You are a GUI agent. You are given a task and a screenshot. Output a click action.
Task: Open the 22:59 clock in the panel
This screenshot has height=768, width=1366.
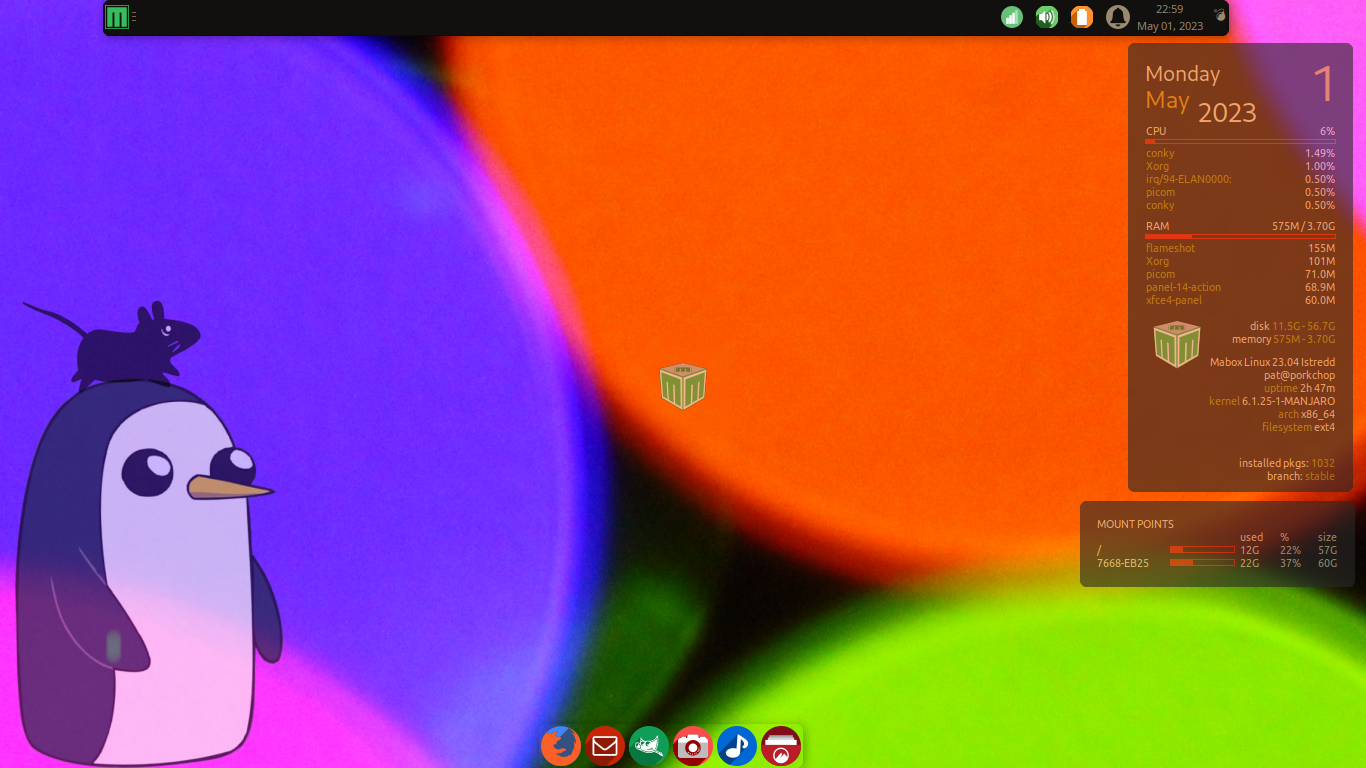1170,10
